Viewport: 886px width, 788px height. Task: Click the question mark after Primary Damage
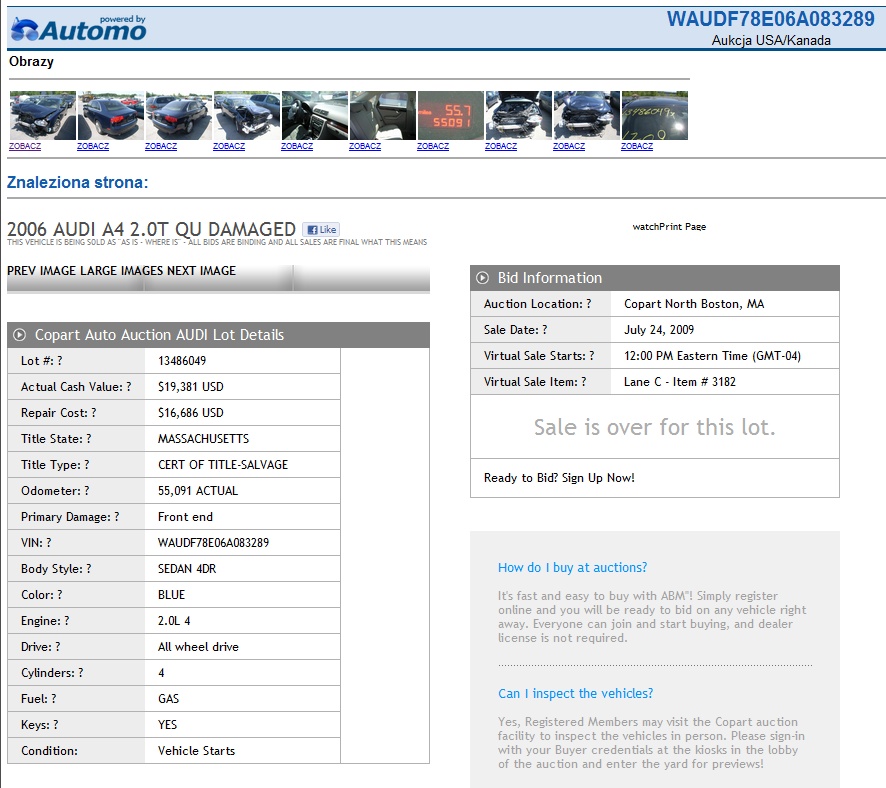(x=117, y=517)
